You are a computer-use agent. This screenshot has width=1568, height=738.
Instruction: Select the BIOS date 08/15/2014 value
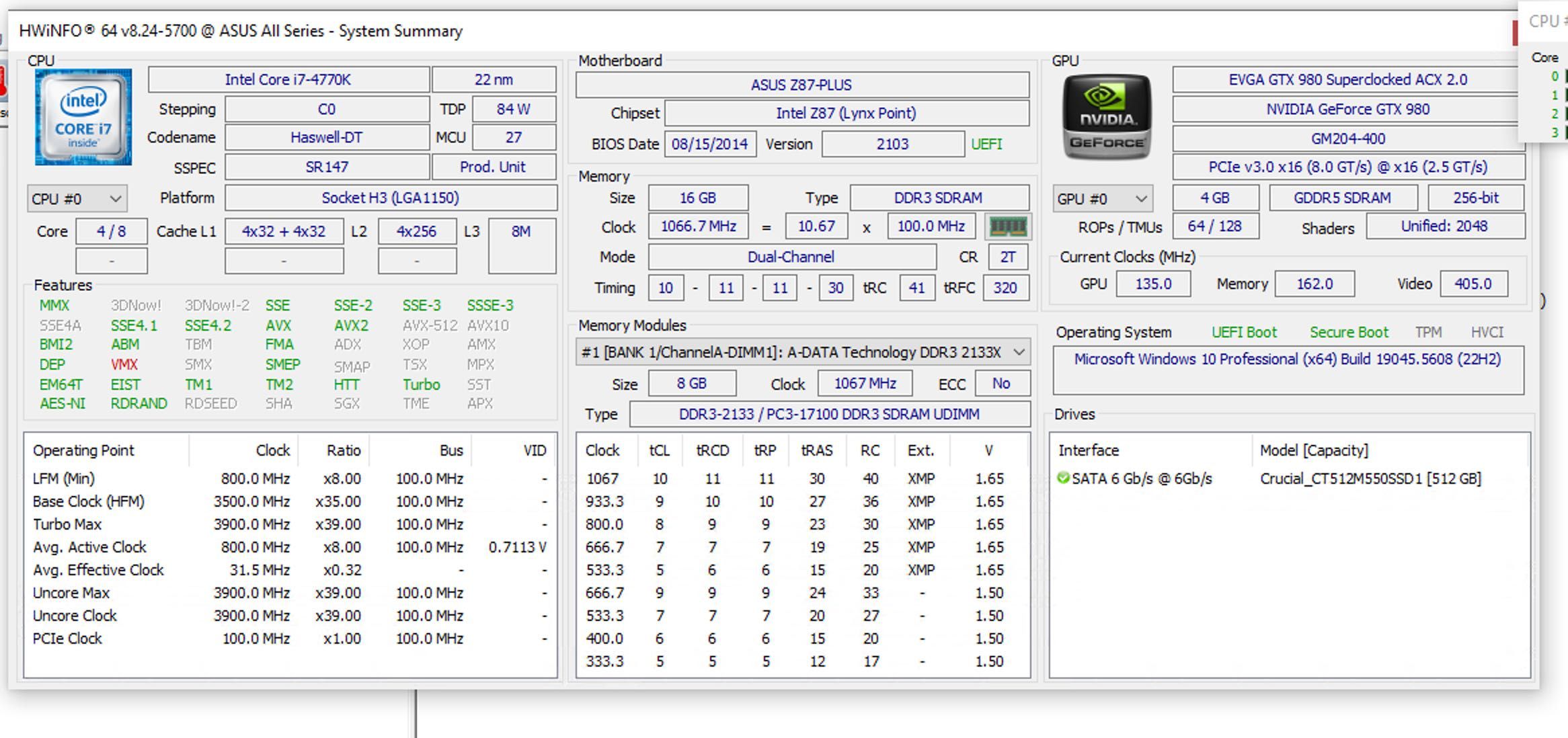(x=710, y=144)
